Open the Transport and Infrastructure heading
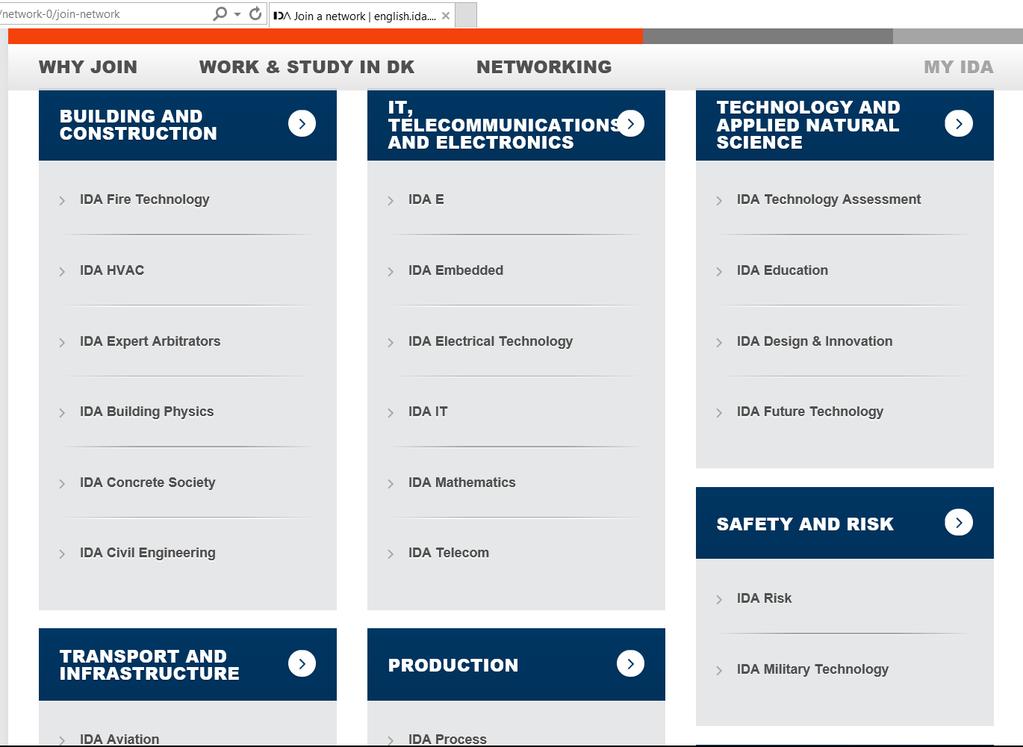 tap(149, 665)
